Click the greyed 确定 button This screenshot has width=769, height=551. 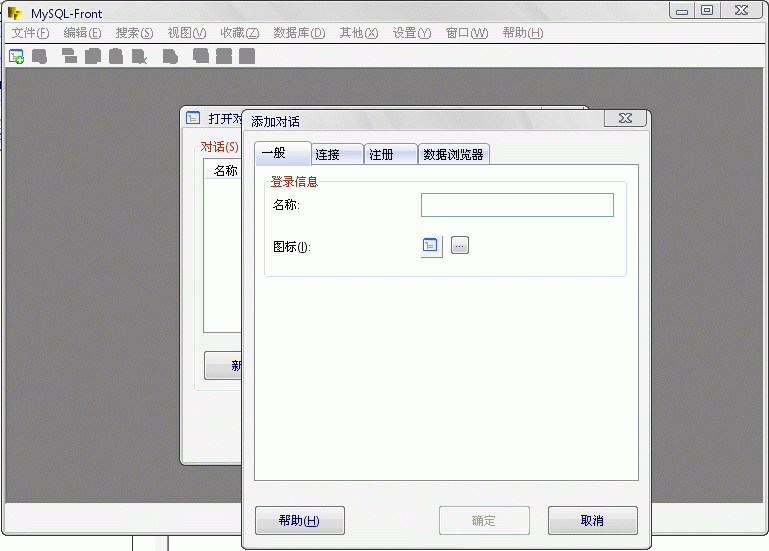pos(484,521)
